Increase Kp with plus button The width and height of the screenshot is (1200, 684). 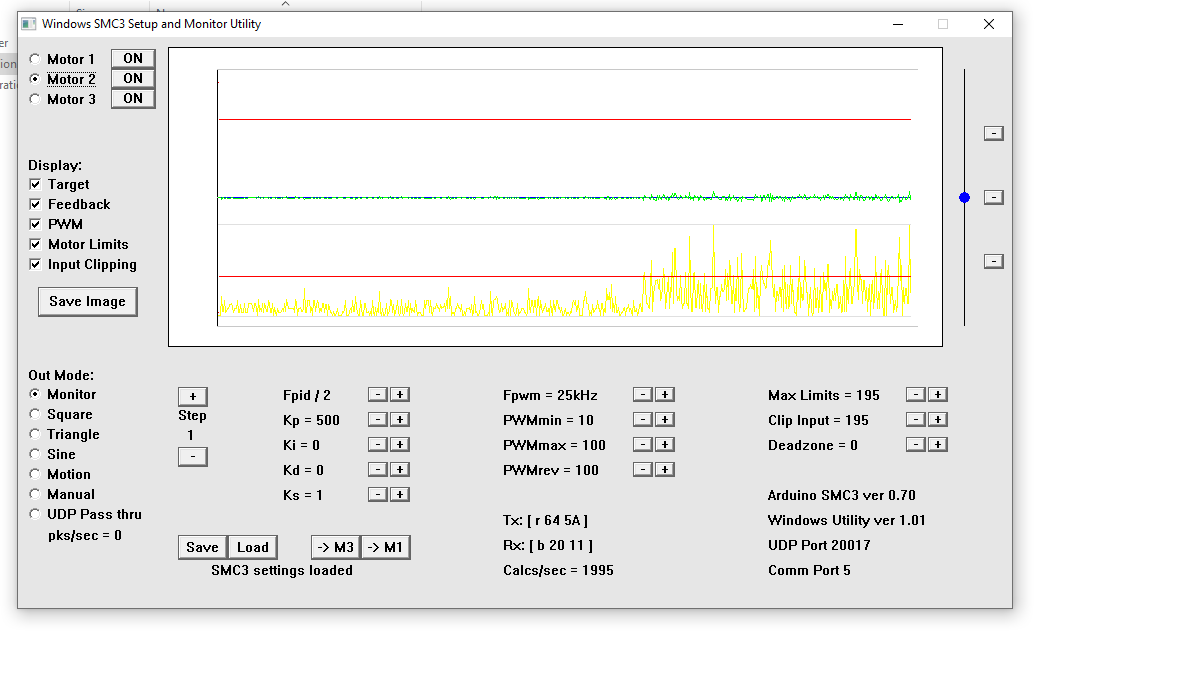click(x=399, y=419)
